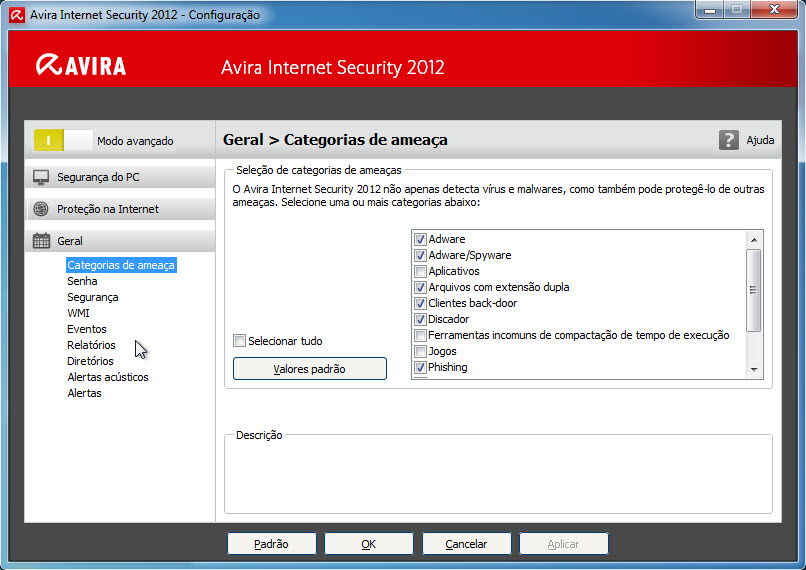Click the Valores padrão button
Viewport: 806px width, 570px height.
(310, 369)
